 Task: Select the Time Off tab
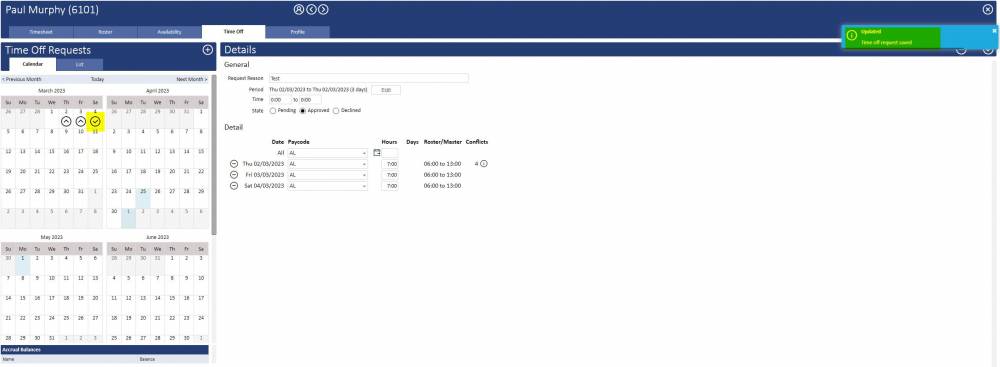tap(233, 32)
